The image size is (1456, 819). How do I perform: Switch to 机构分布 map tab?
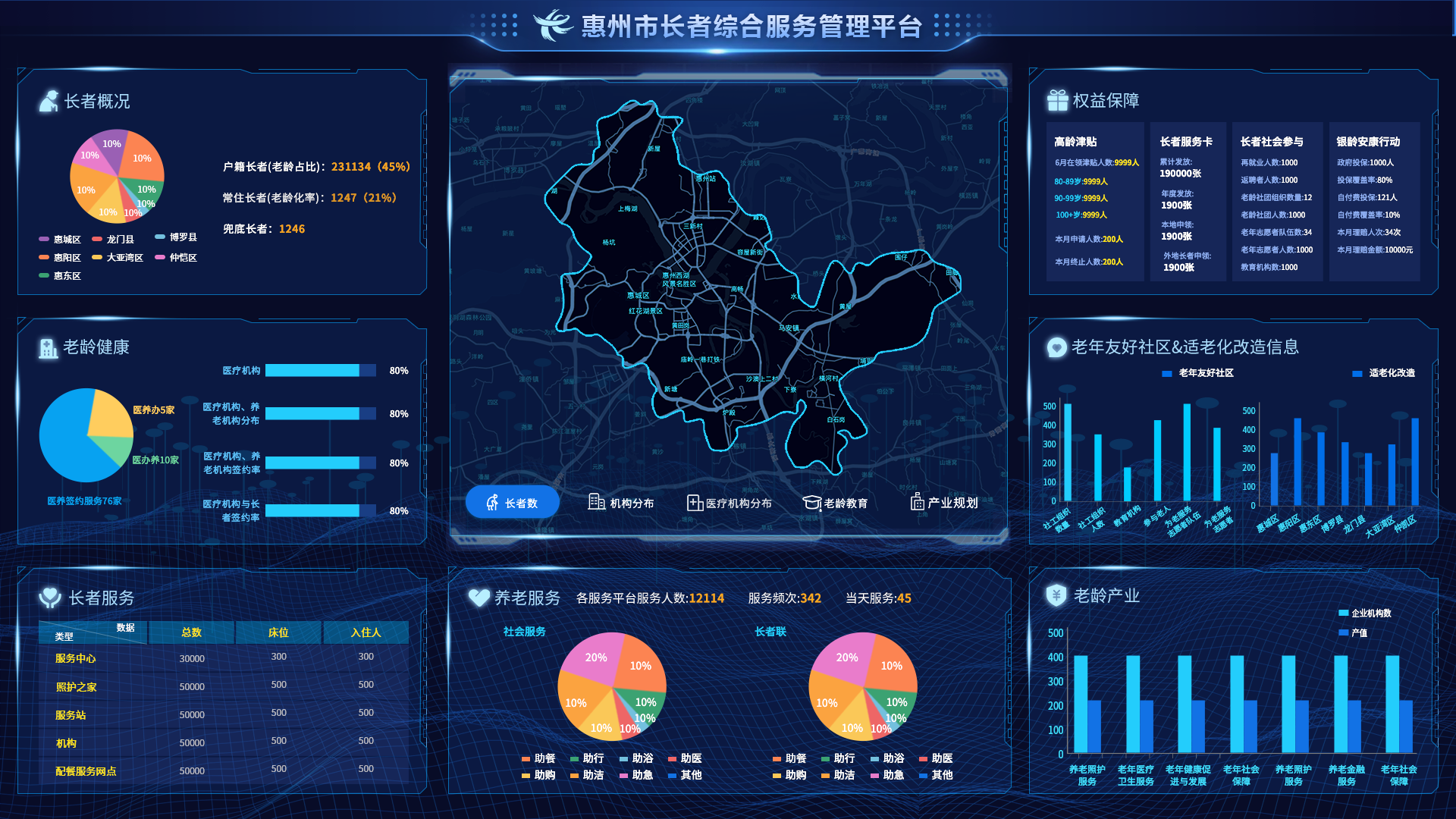620,503
